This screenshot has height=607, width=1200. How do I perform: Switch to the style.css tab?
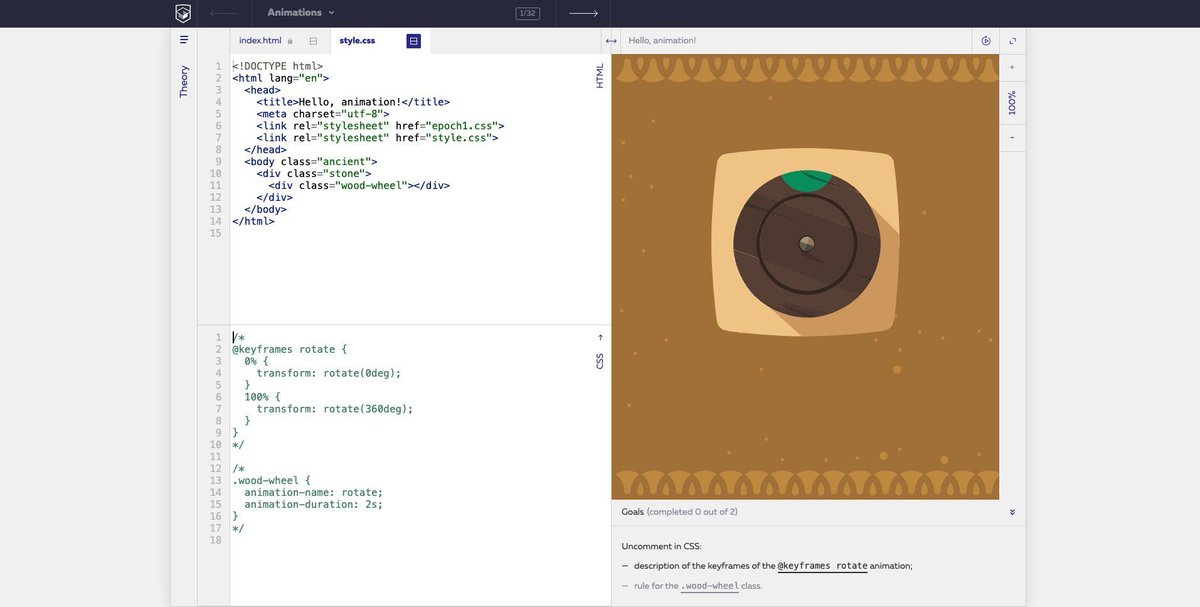[x=357, y=41]
